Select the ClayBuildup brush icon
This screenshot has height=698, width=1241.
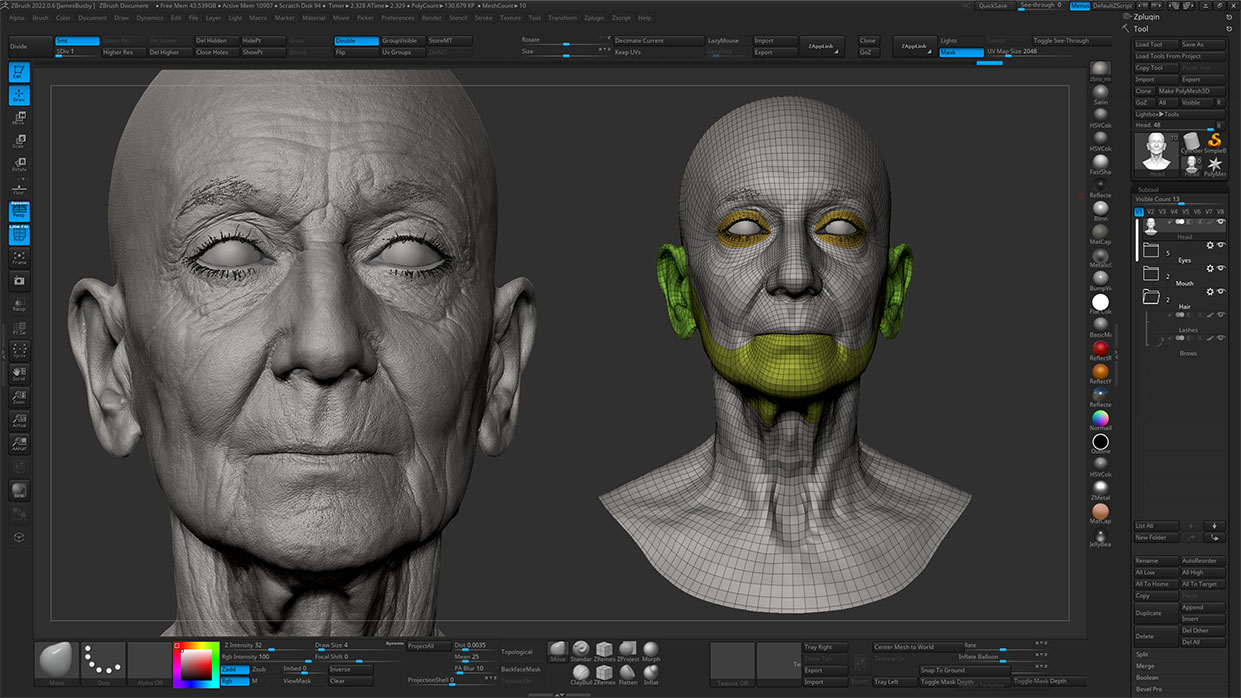point(581,674)
